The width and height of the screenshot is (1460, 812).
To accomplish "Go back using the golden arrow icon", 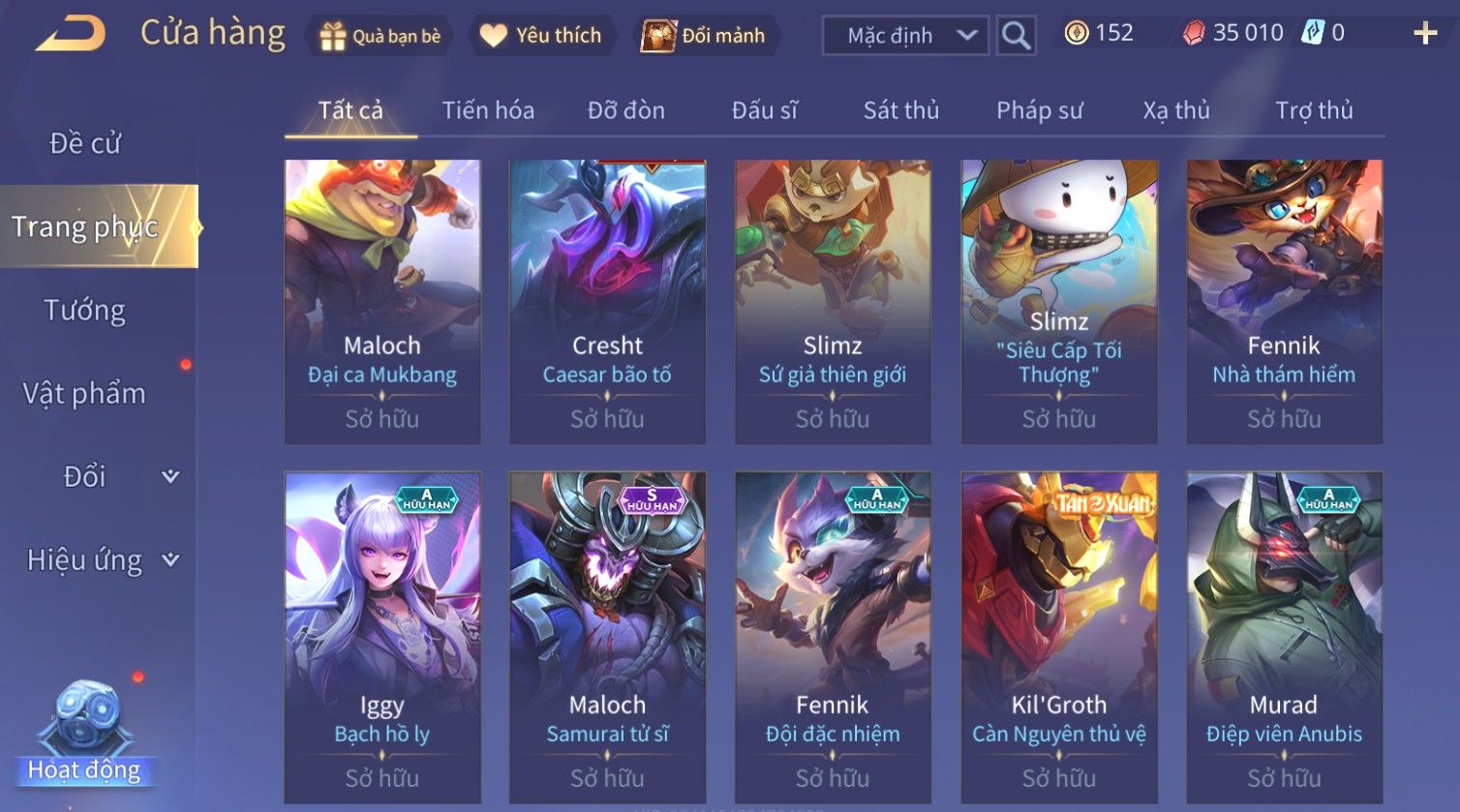I will (x=71, y=34).
